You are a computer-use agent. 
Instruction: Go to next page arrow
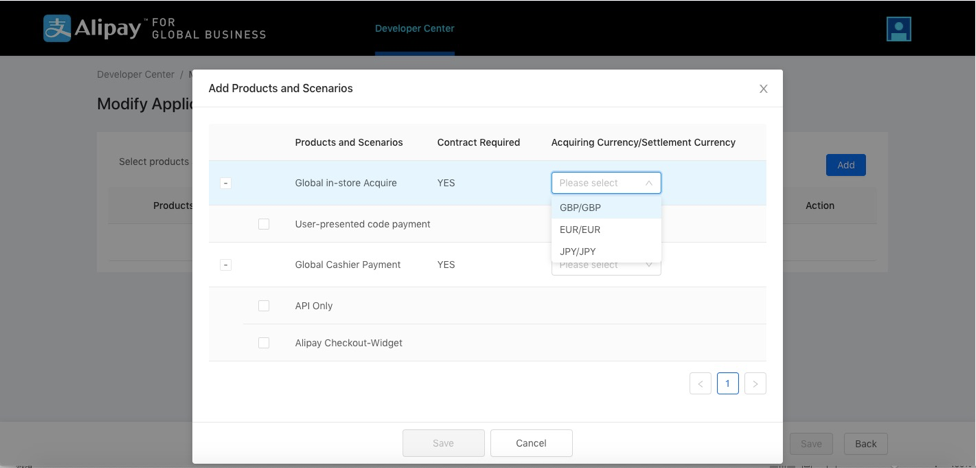755,383
